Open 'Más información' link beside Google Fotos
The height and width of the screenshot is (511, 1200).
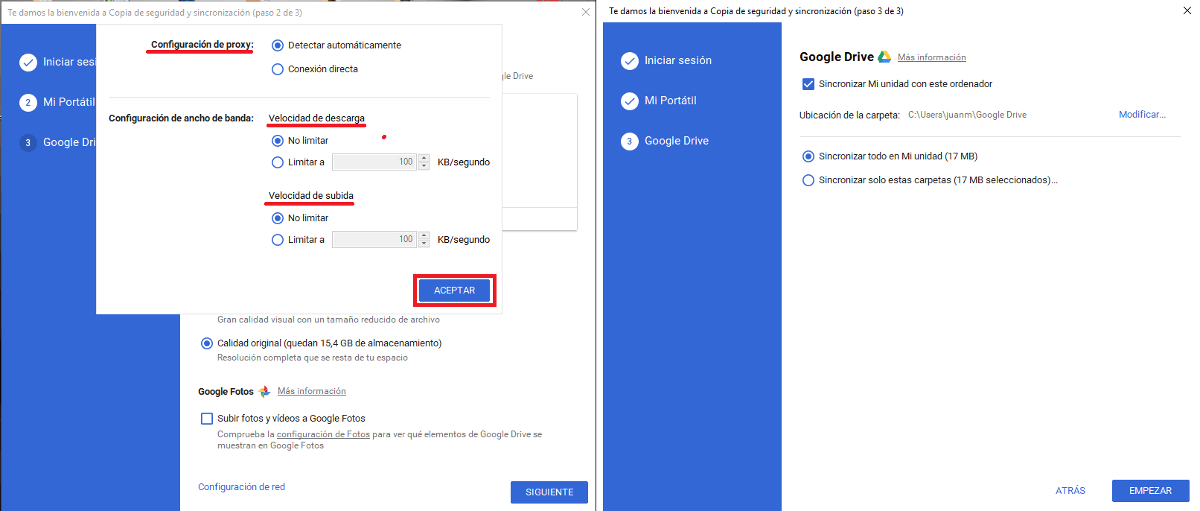point(311,391)
